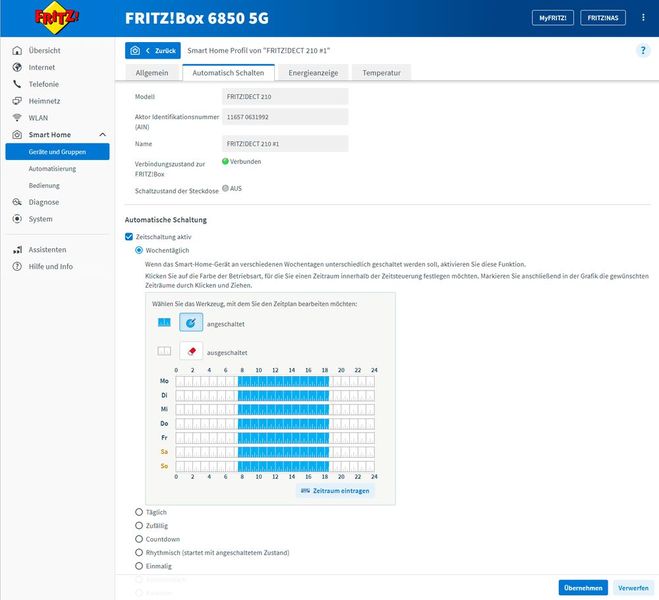Click Tuesday (Di) blue schedule bar
Screen dimensions: 659x600
[x=283, y=395]
